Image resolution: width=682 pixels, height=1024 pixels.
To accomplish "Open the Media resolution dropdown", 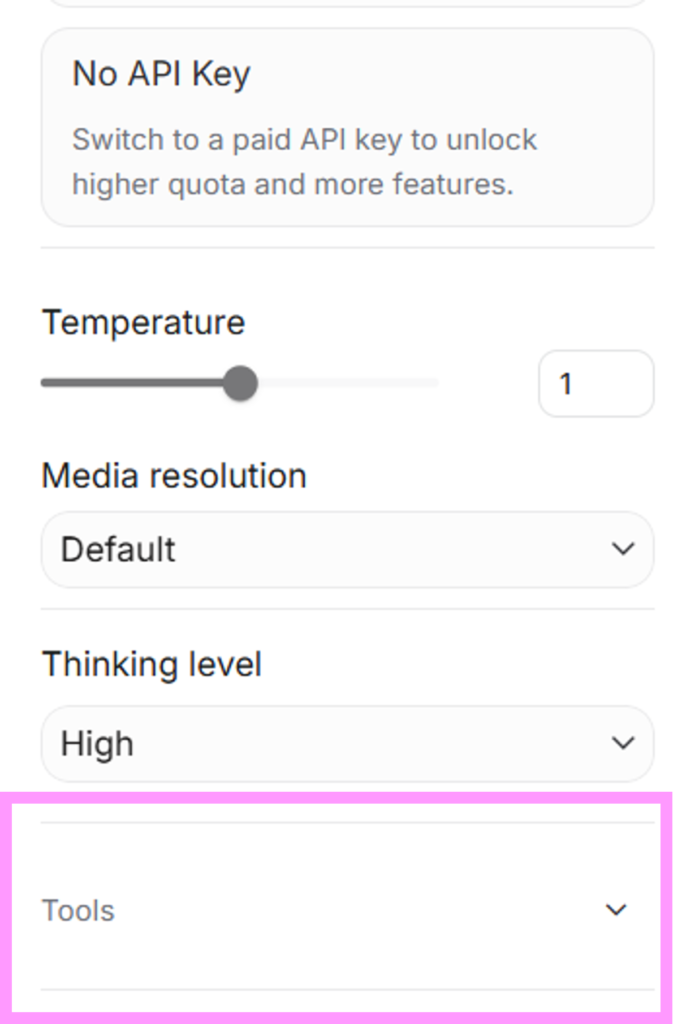I will click(347, 549).
